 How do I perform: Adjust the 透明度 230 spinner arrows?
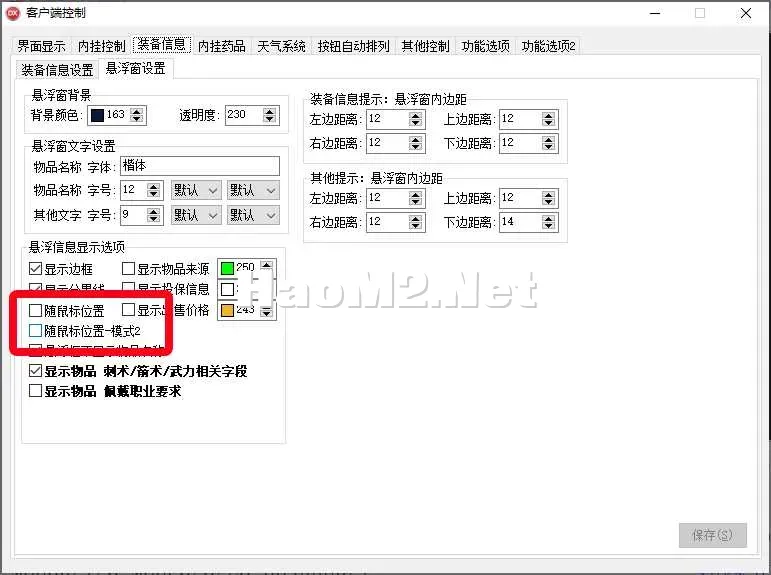269,115
